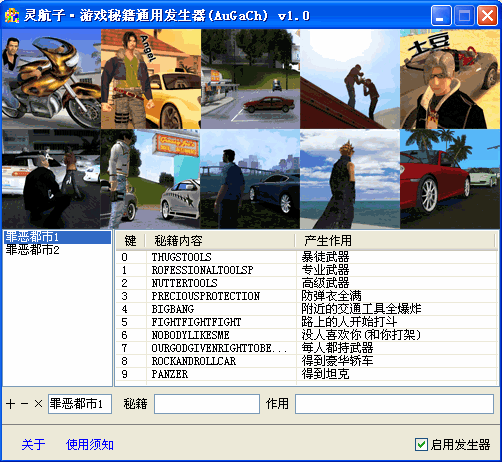Screen dimensions: 502x462
Task: Click the spiky-haired figure by sea thumbnail
Action: [x=350, y=179]
